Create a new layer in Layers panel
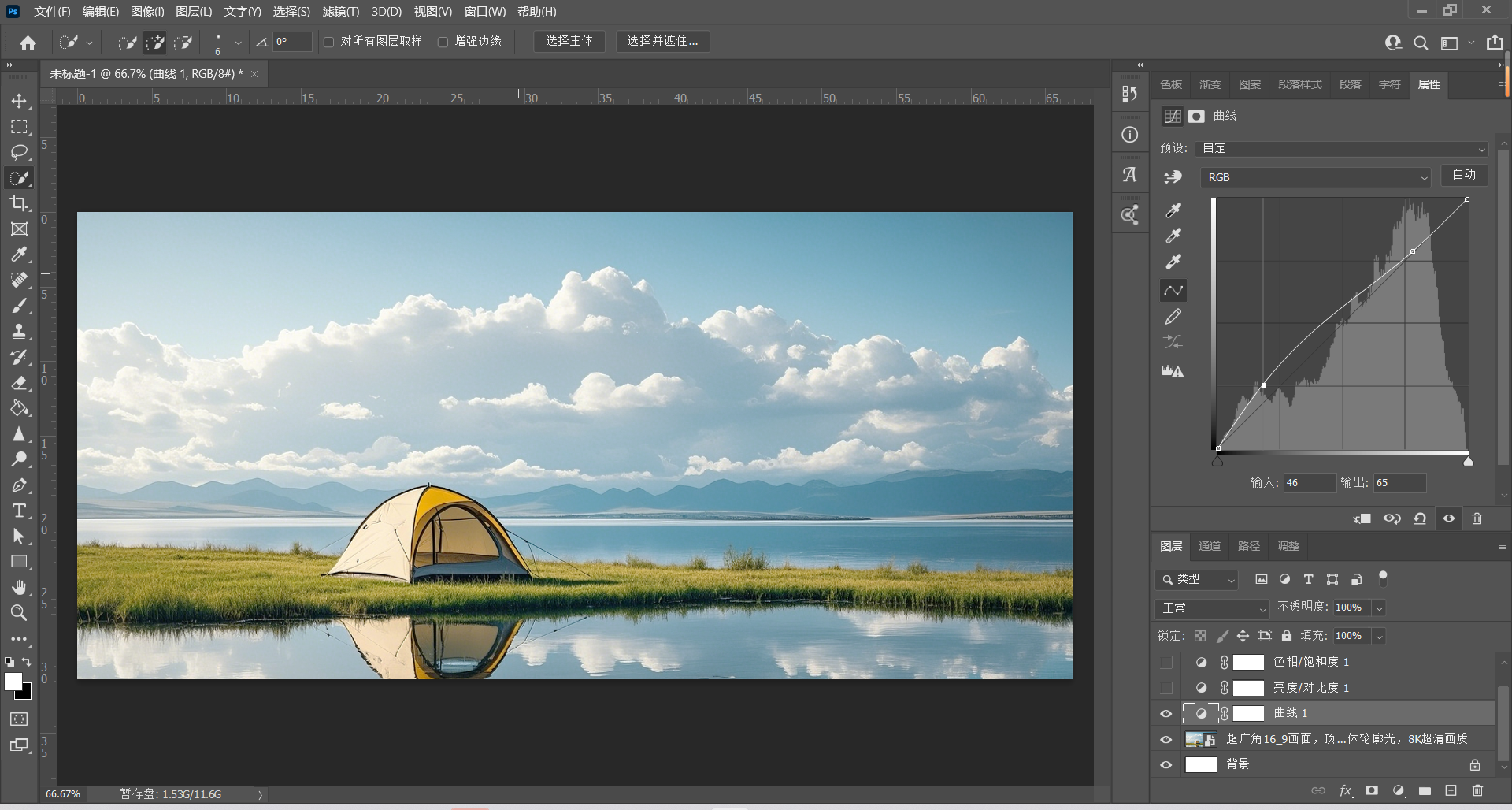 [x=1451, y=790]
